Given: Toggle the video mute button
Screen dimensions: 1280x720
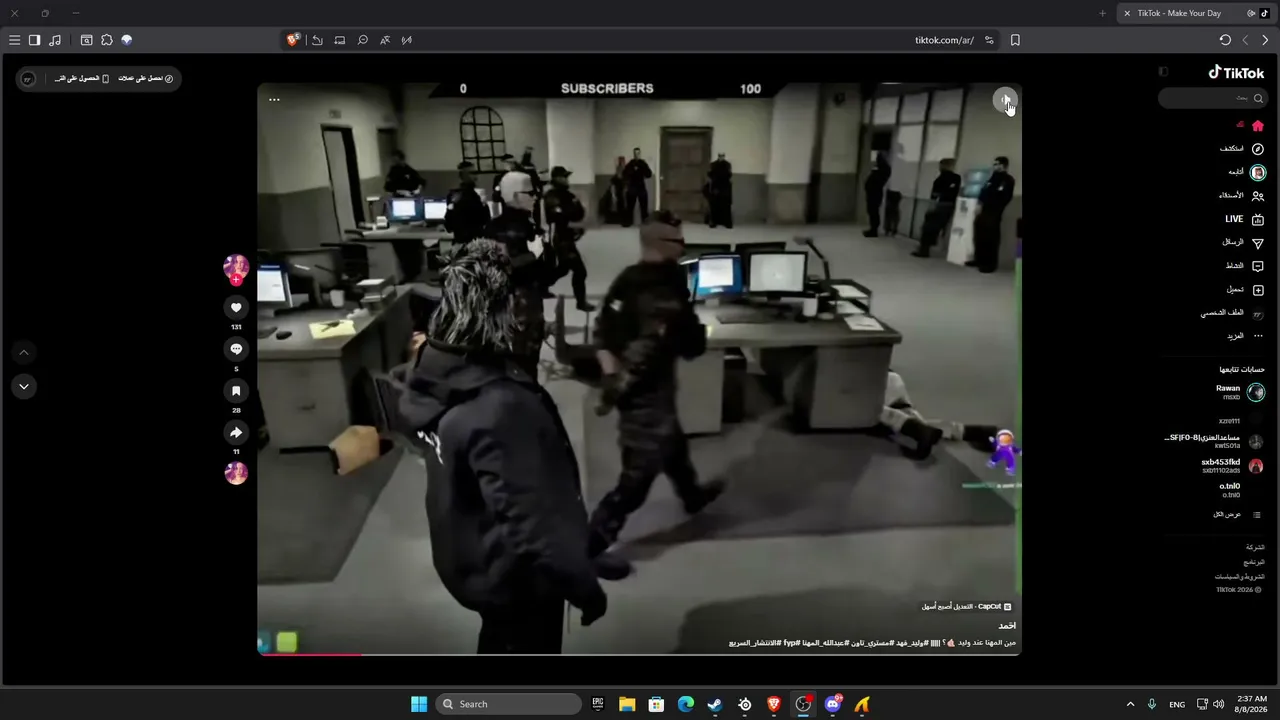Looking at the screenshot, I should (x=1005, y=100).
